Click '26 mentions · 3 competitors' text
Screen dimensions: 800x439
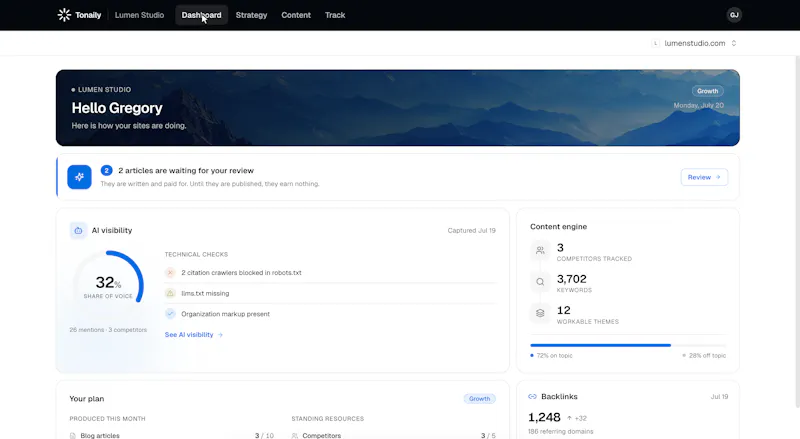click(108, 330)
